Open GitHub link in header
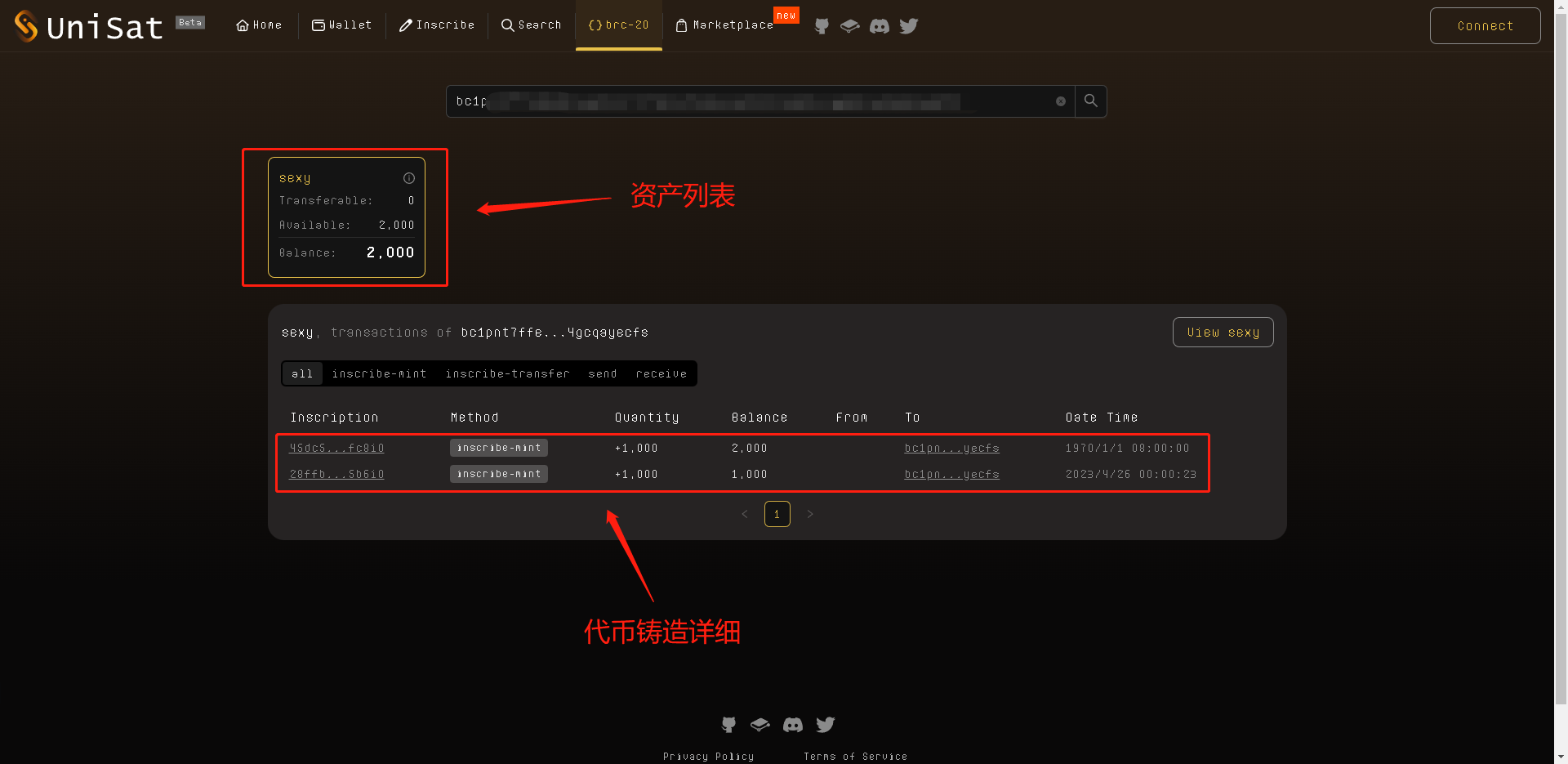Viewport: 1568px width, 764px height. [x=822, y=26]
